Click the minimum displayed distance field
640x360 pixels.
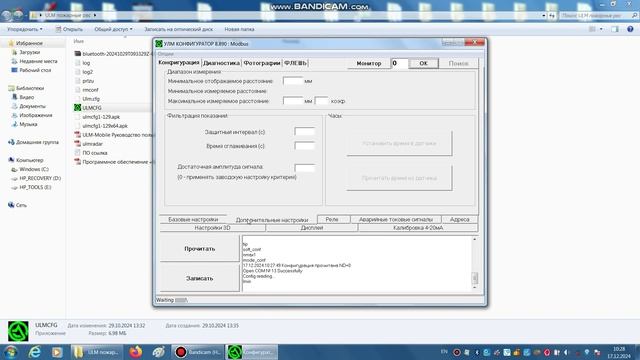click(x=293, y=81)
